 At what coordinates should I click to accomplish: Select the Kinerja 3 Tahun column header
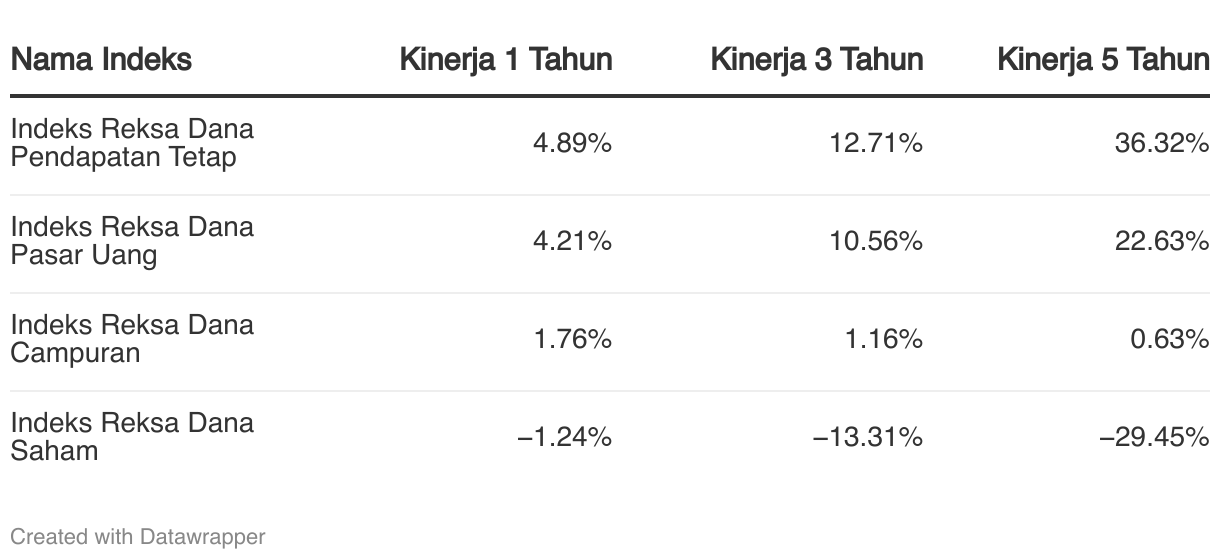tap(817, 59)
